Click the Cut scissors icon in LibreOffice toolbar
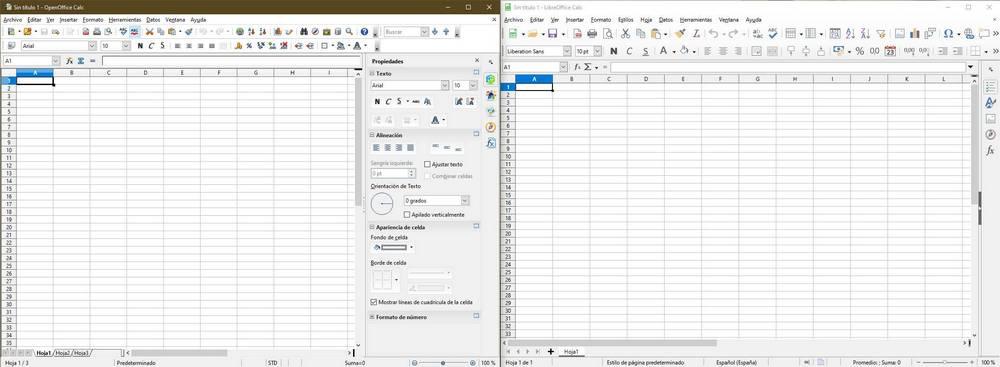Image resolution: width=1000 pixels, height=367 pixels. [626, 34]
